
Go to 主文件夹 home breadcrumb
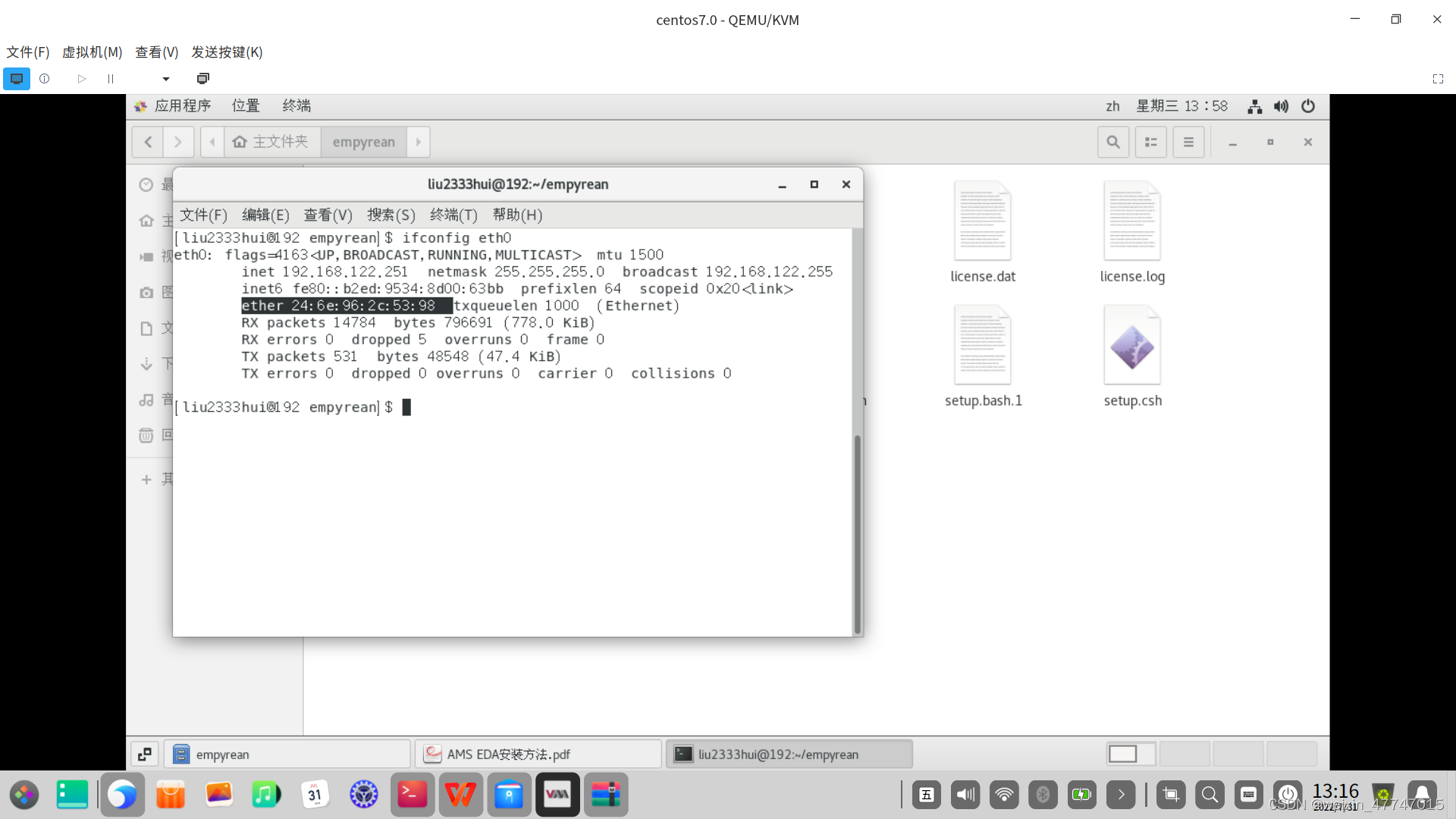271,142
